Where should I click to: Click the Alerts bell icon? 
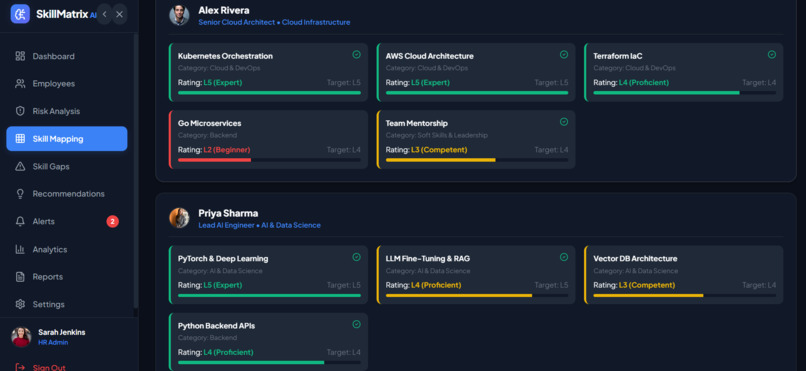click(x=20, y=221)
